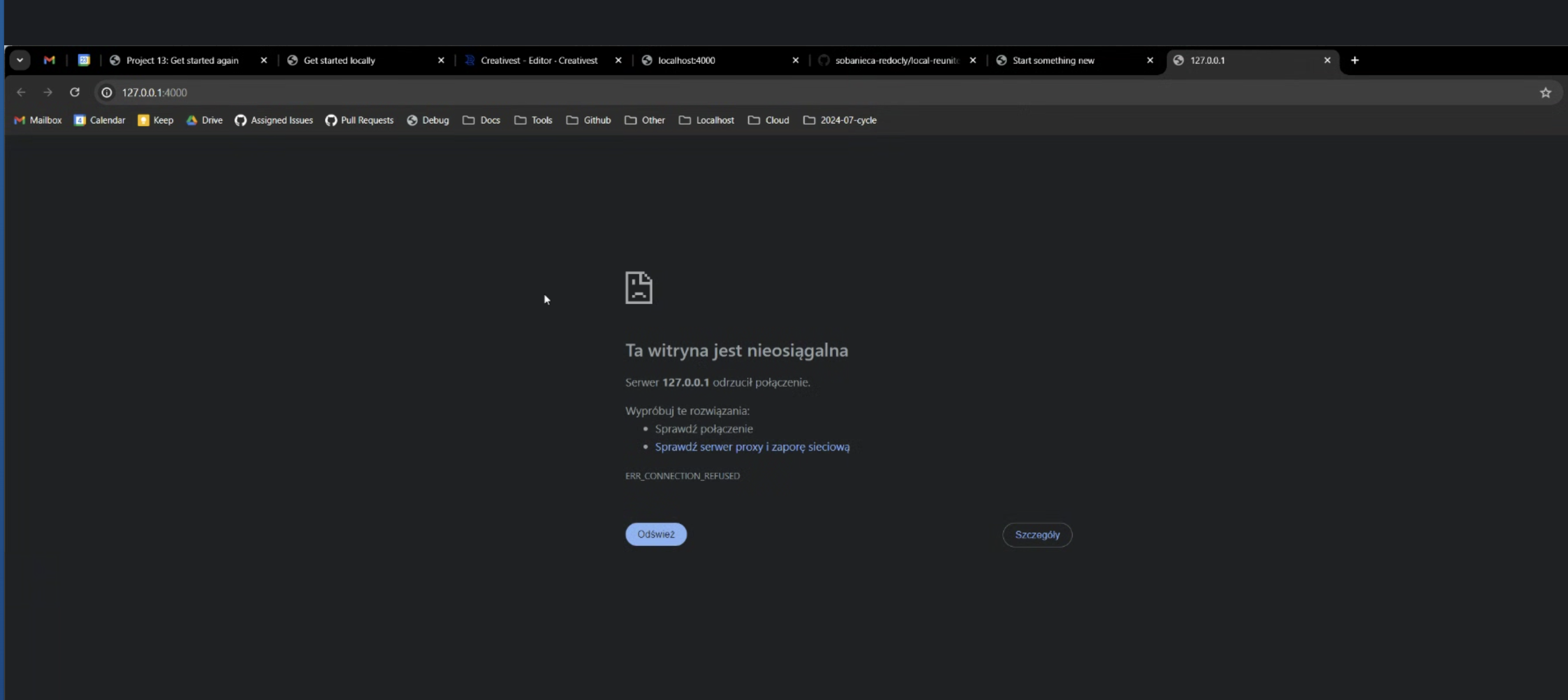Screen dimensions: 1568x700
Task: Open the Drive bookmark
Action: tap(204, 121)
